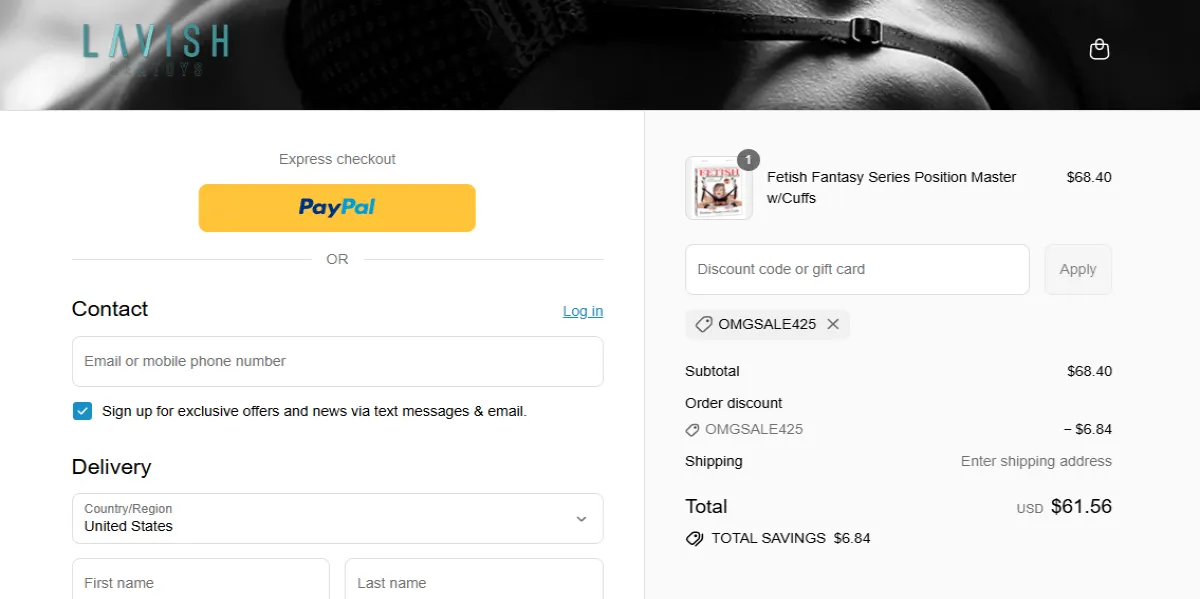
Task: Click the email or mobile phone field
Action: pyautogui.click(x=337, y=361)
